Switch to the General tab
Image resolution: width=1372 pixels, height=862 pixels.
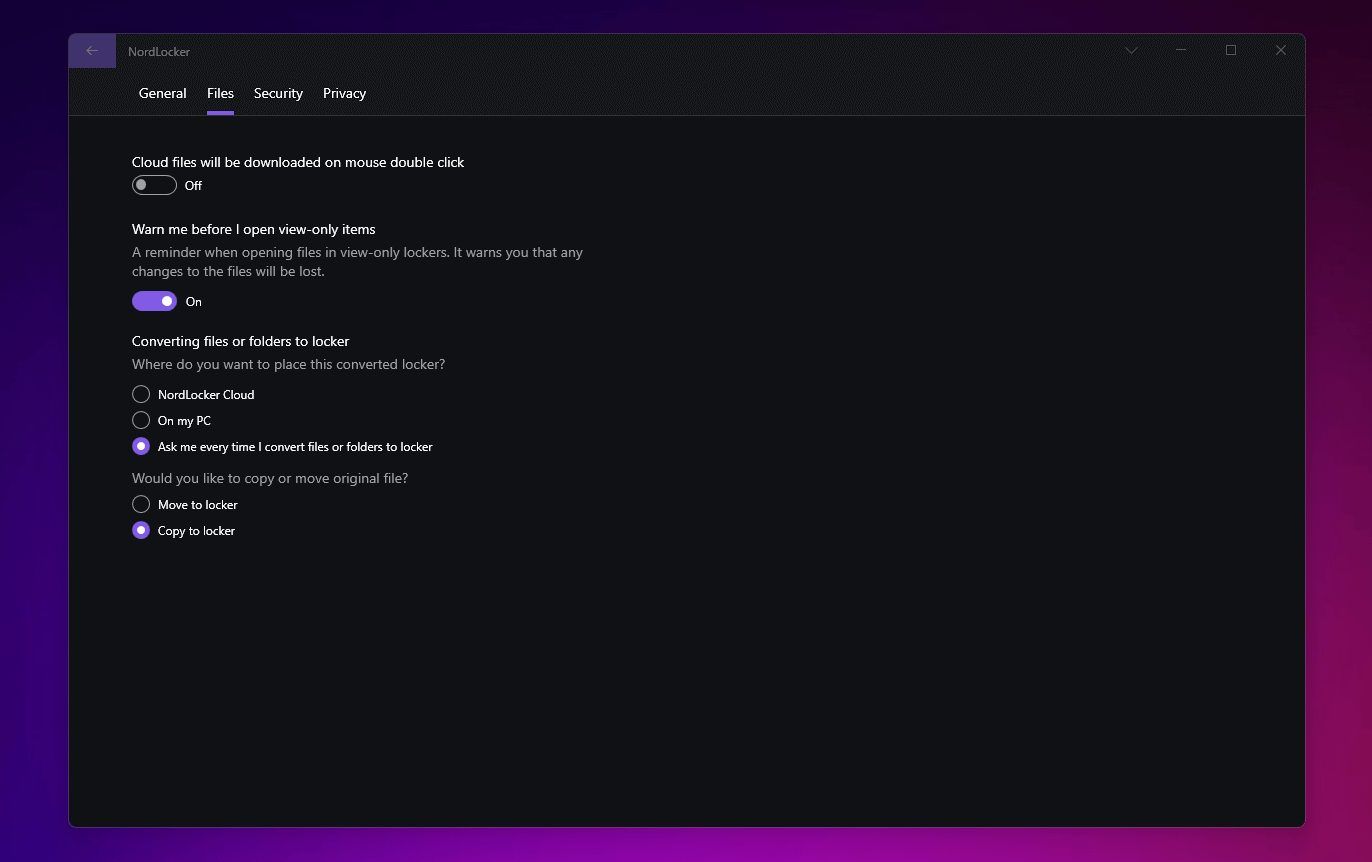(162, 93)
